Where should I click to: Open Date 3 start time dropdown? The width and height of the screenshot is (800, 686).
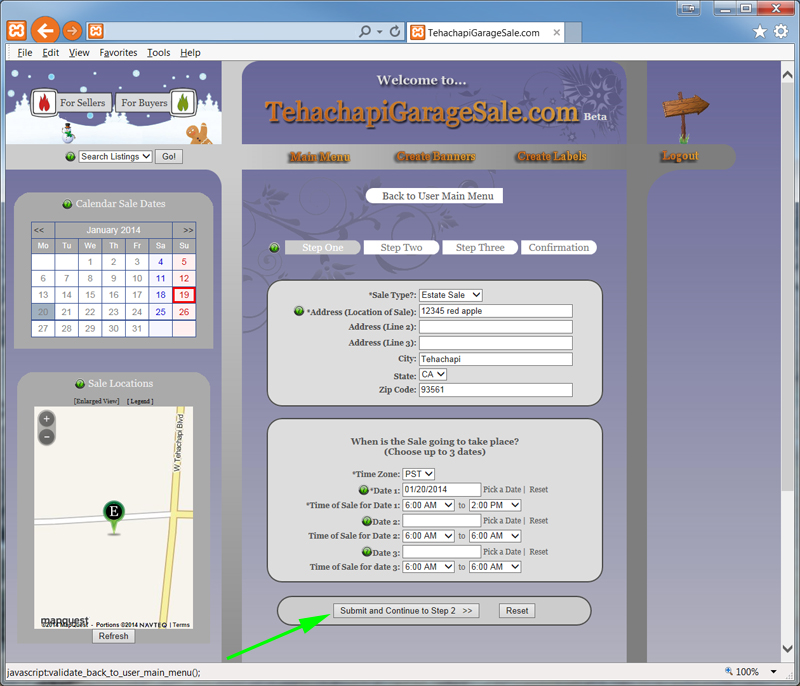(x=429, y=567)
